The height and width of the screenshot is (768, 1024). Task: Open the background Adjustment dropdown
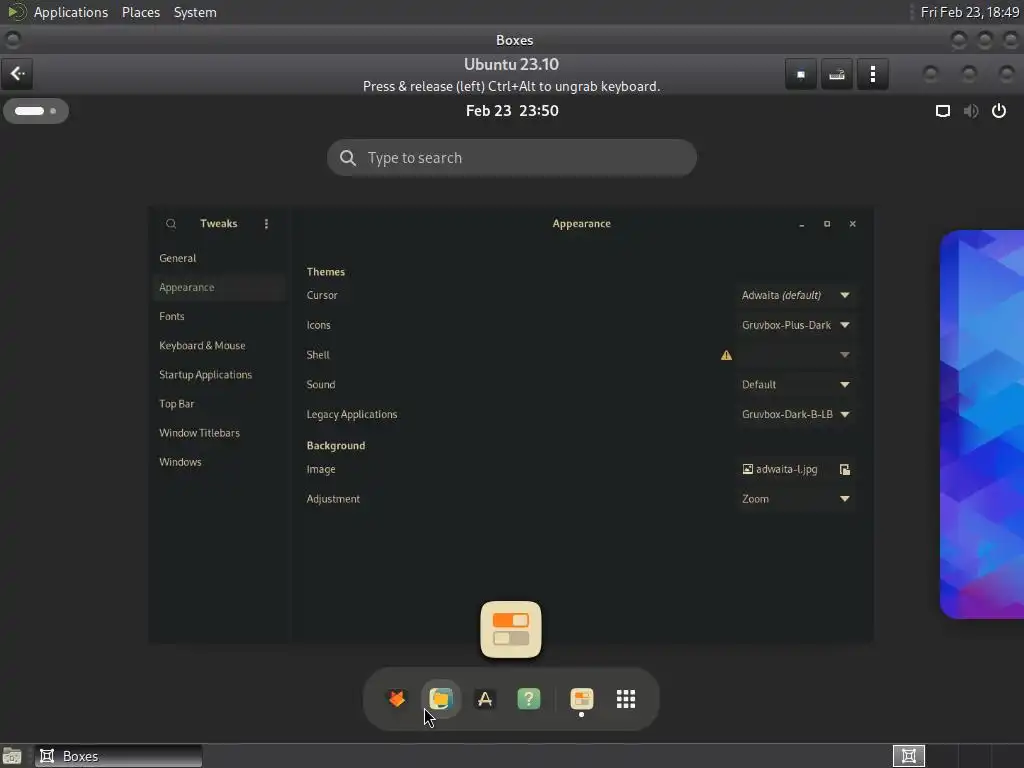tap(795, 499)
